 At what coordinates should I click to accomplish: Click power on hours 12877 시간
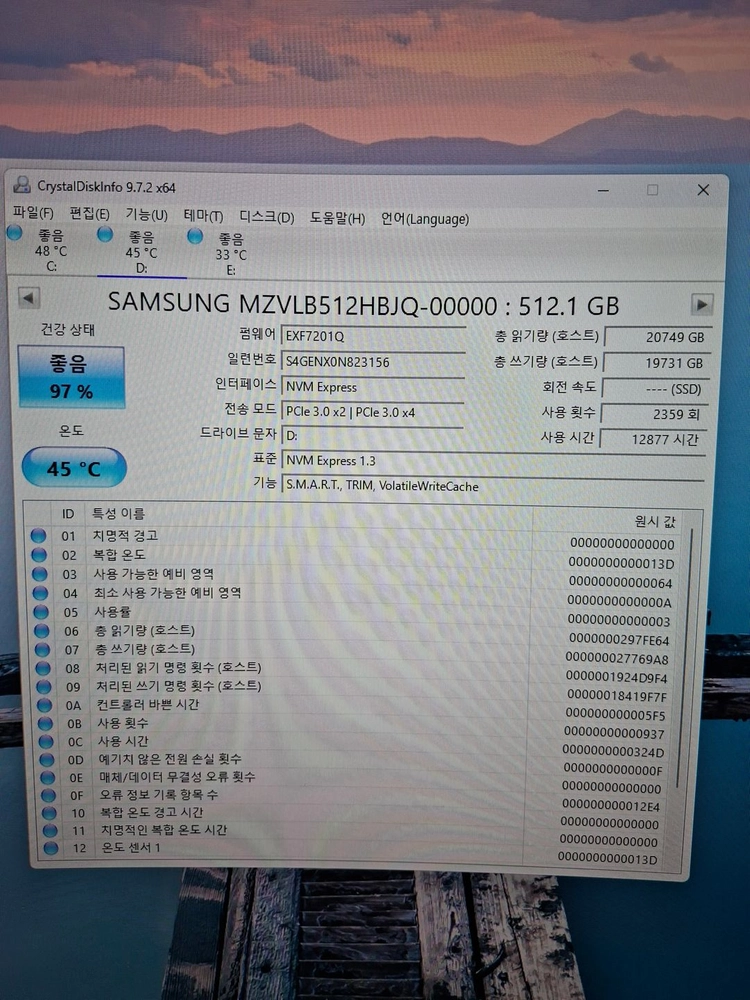click(x=652, y=439)
